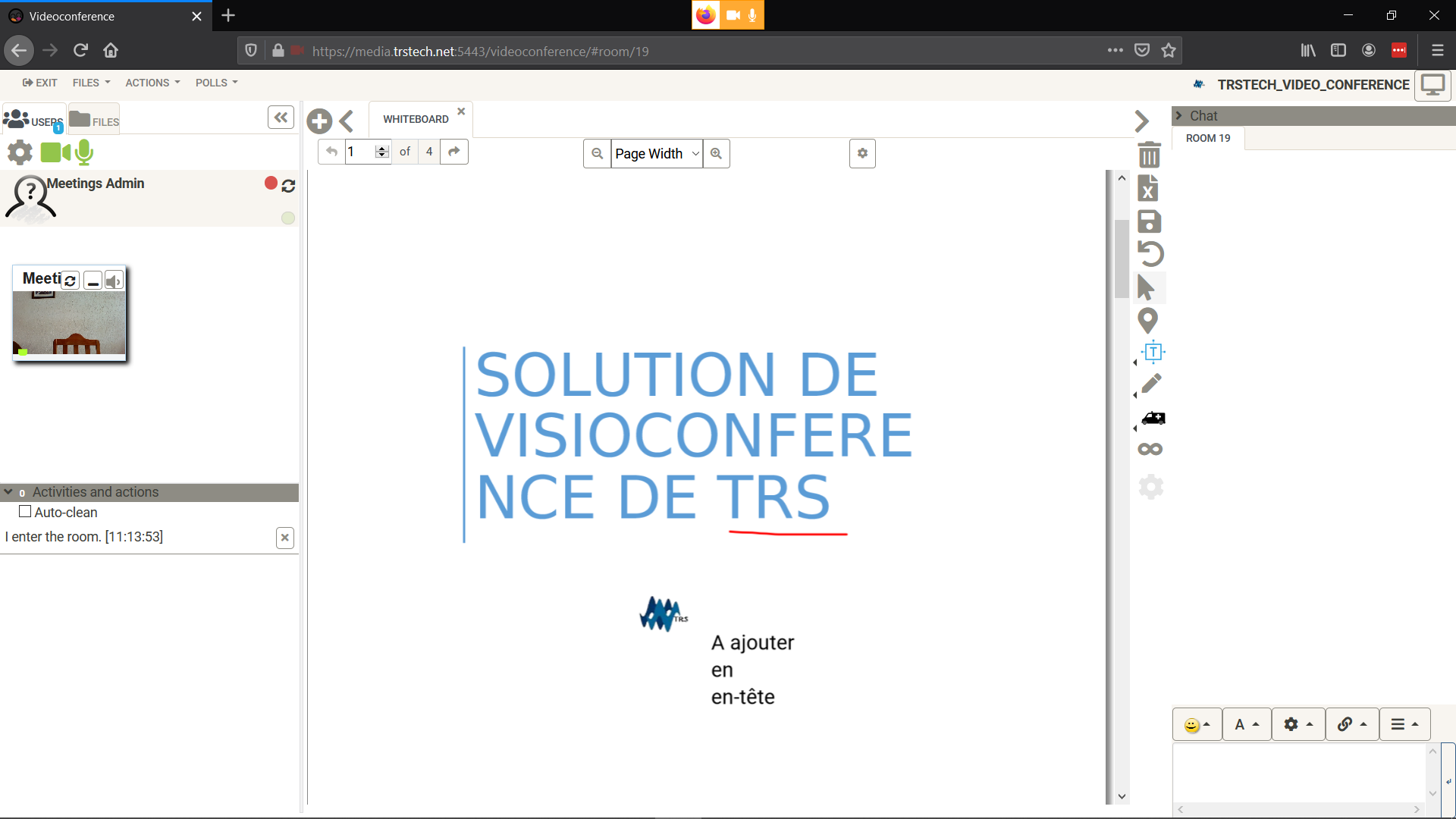
Task: Select the location pin marker tool
Action: [1148, 321]
